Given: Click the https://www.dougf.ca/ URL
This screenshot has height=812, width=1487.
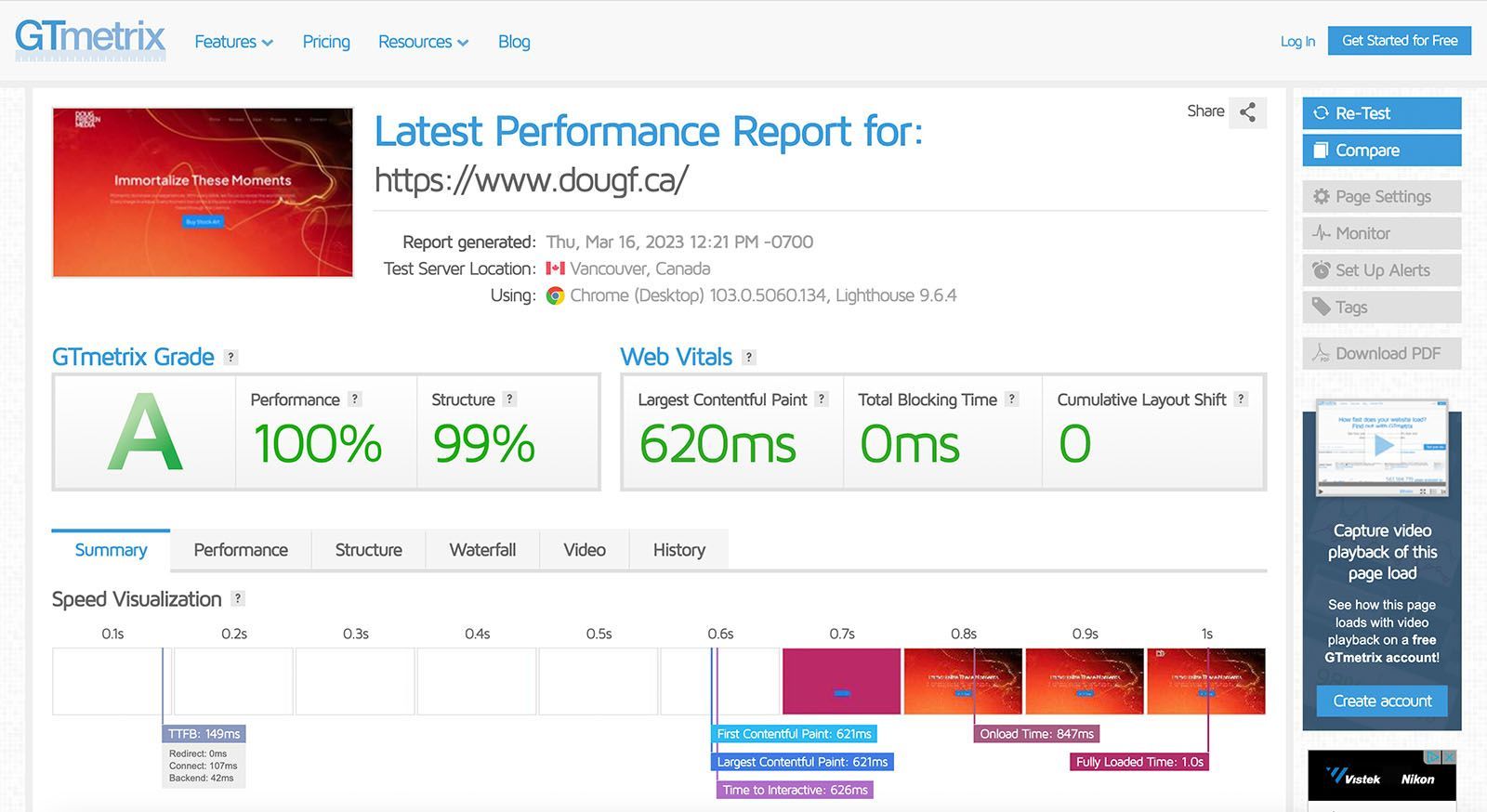Looking at the screenshot, I should click(532, 179).
